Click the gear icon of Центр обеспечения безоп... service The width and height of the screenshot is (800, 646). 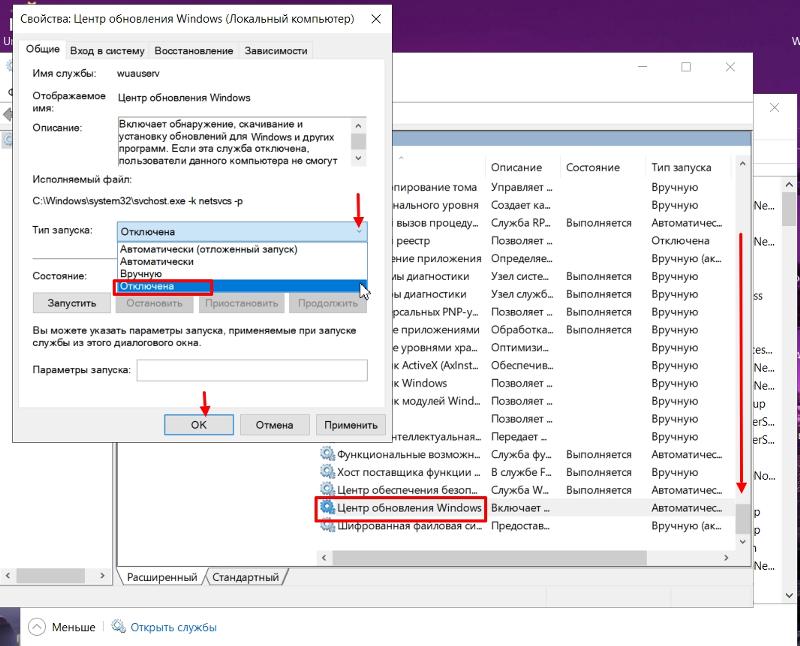click(327, 489)
